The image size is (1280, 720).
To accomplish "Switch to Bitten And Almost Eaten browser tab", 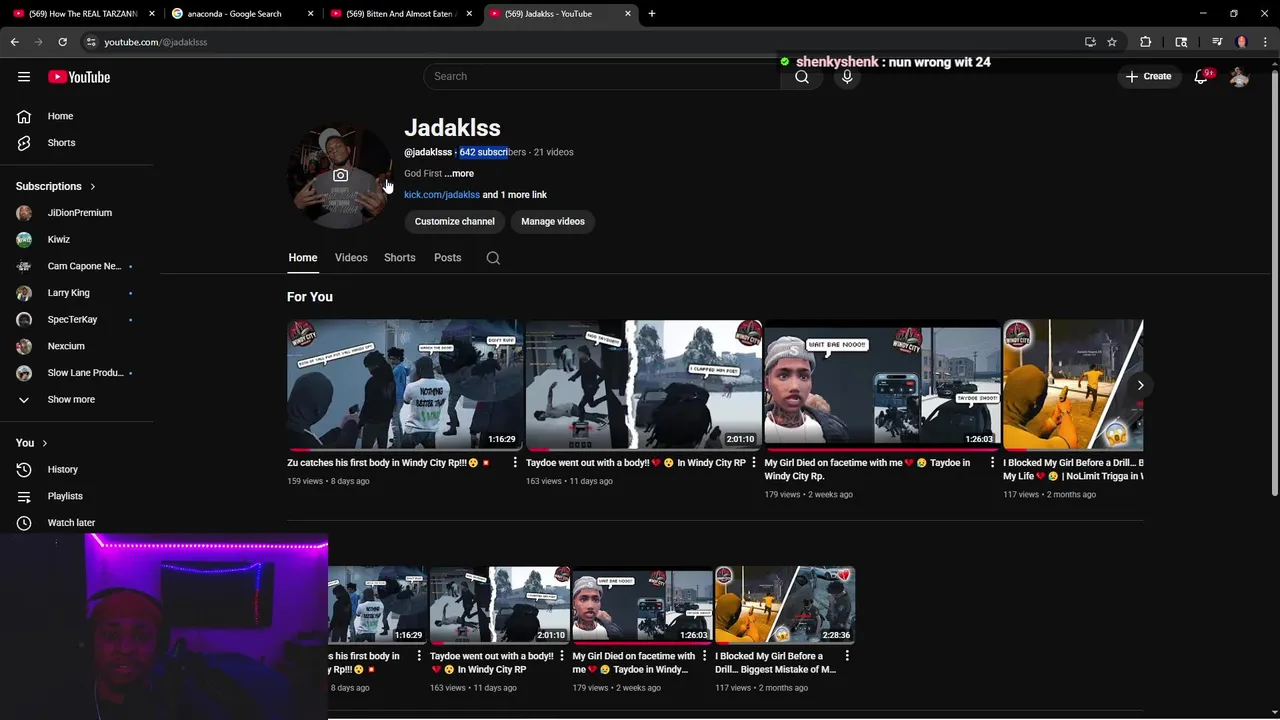I will point(402,14).
